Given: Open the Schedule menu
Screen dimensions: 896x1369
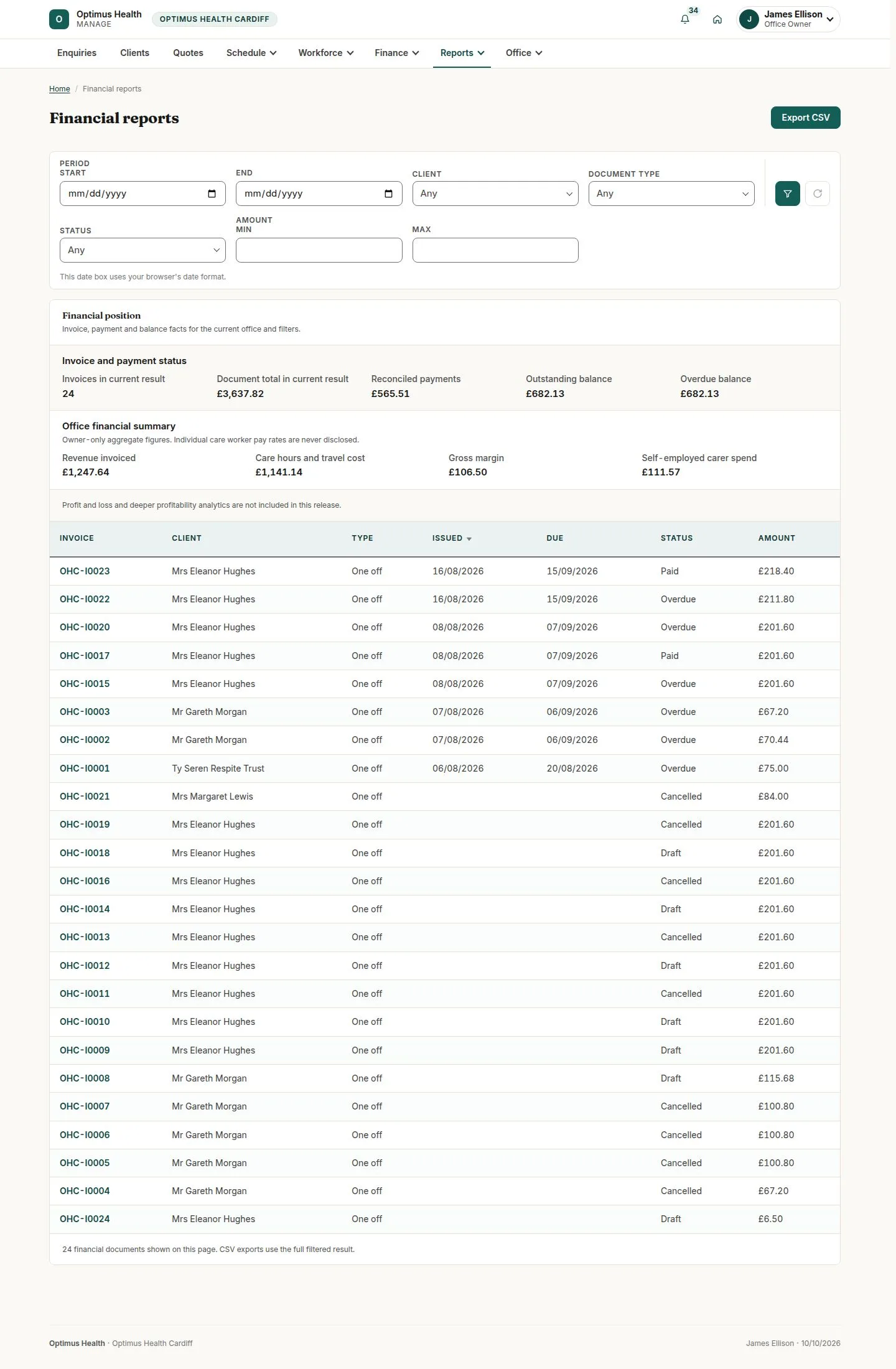Looking at the screenshot, I should [251, 53].
